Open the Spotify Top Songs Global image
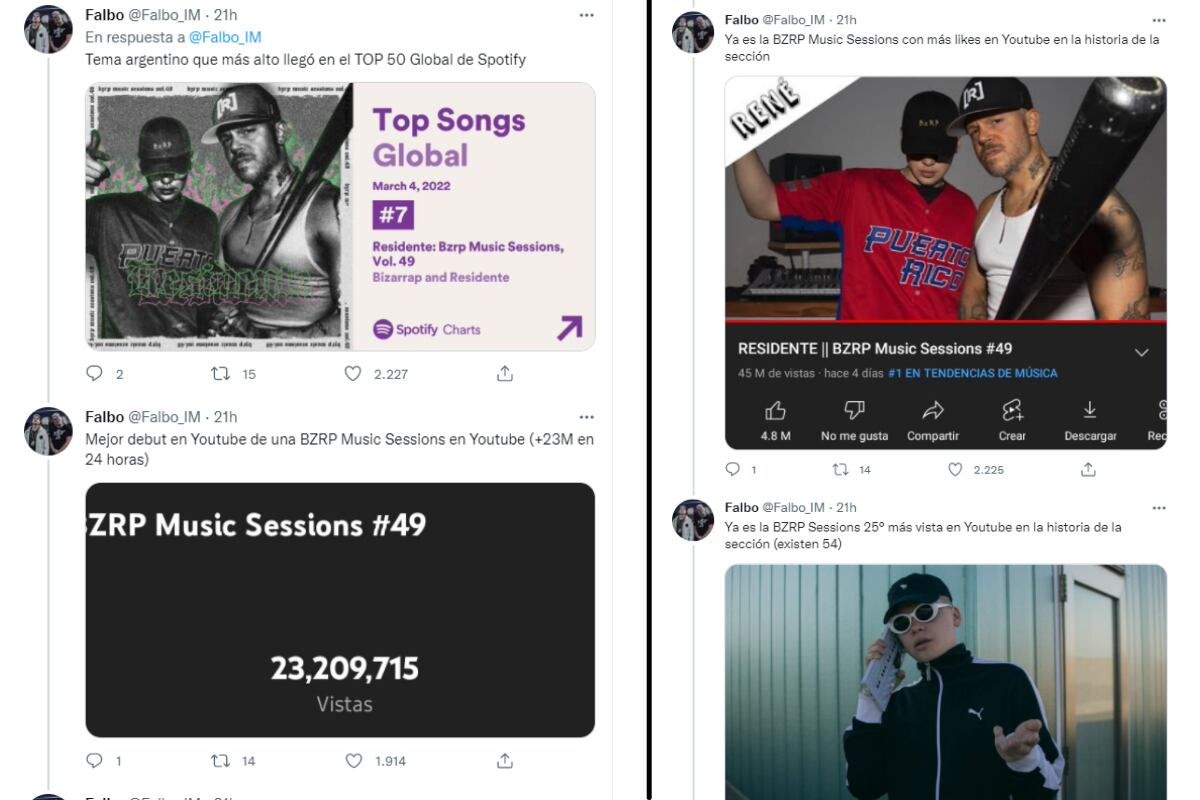 click(340, 216)
